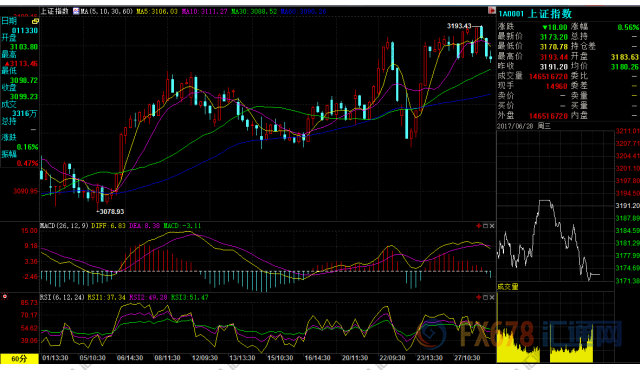Viewport: 640px width, 370px height.
Task: Click the 均价 value 3180.26
Action: tap(624, 66)
